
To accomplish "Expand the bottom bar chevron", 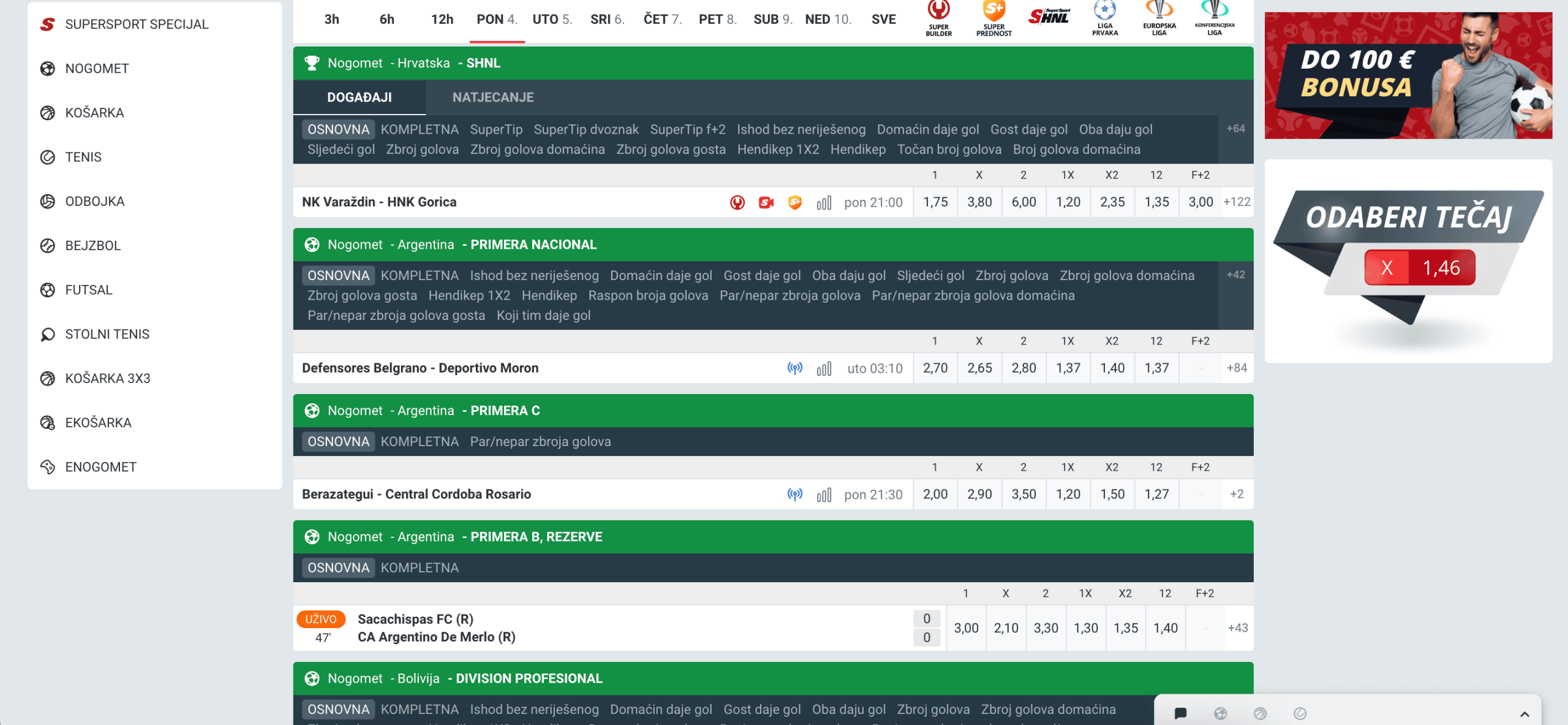I will 1525,714.
